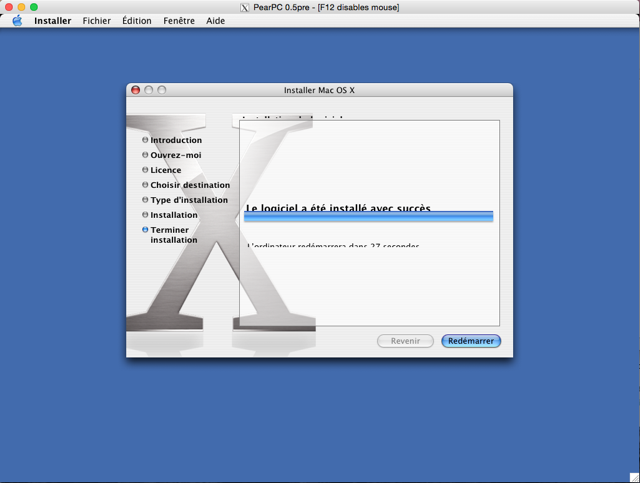Click the PearPC window yellow minimize button
The image size is (640, 483).
point(21,7)
